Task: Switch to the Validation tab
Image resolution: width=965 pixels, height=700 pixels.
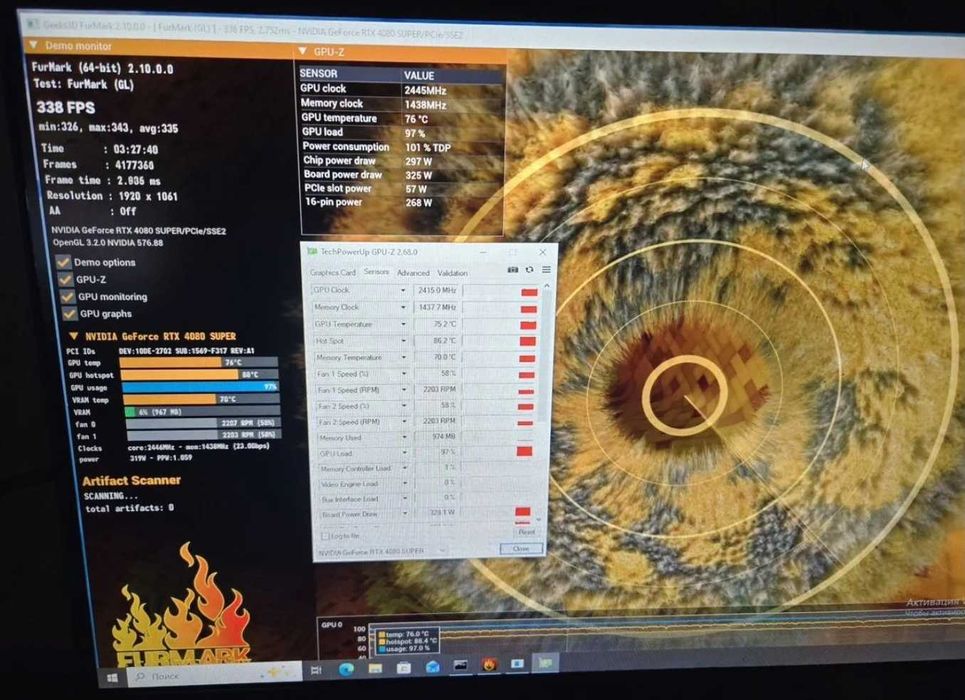Action: tap(452, 273)
